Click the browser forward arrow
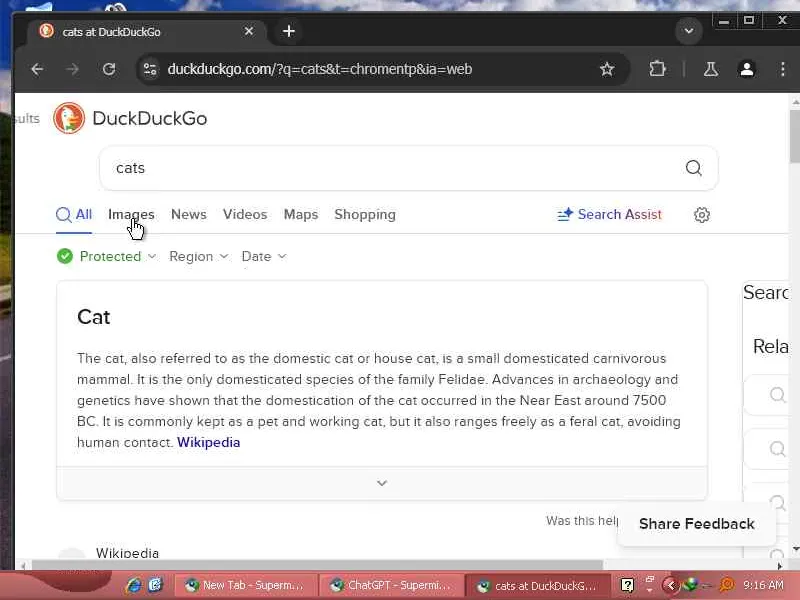 72,69
